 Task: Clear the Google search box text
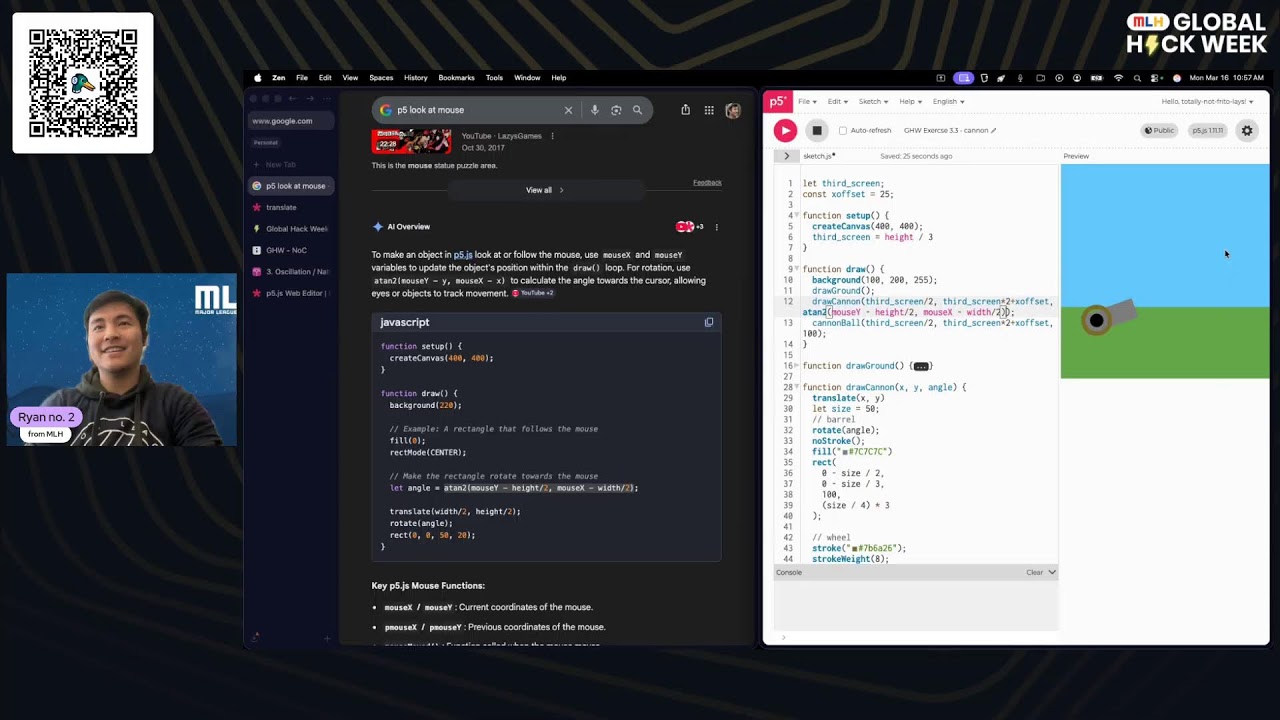pyautogui.click(x=568, y=110)
